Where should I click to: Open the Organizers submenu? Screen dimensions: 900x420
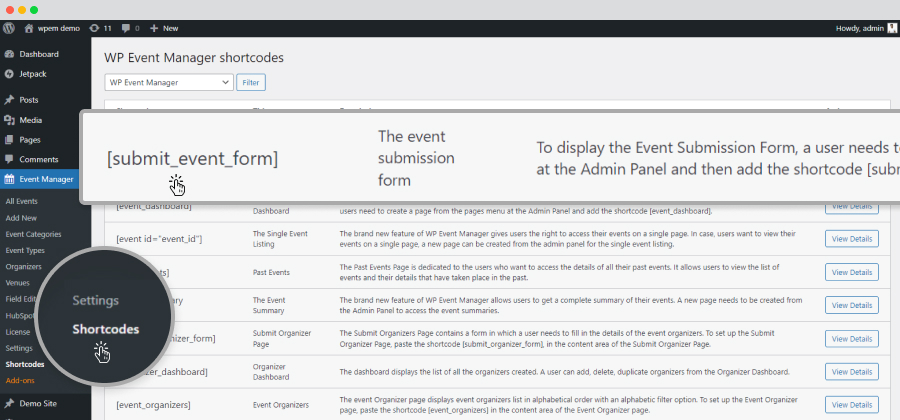coord(24,267)
